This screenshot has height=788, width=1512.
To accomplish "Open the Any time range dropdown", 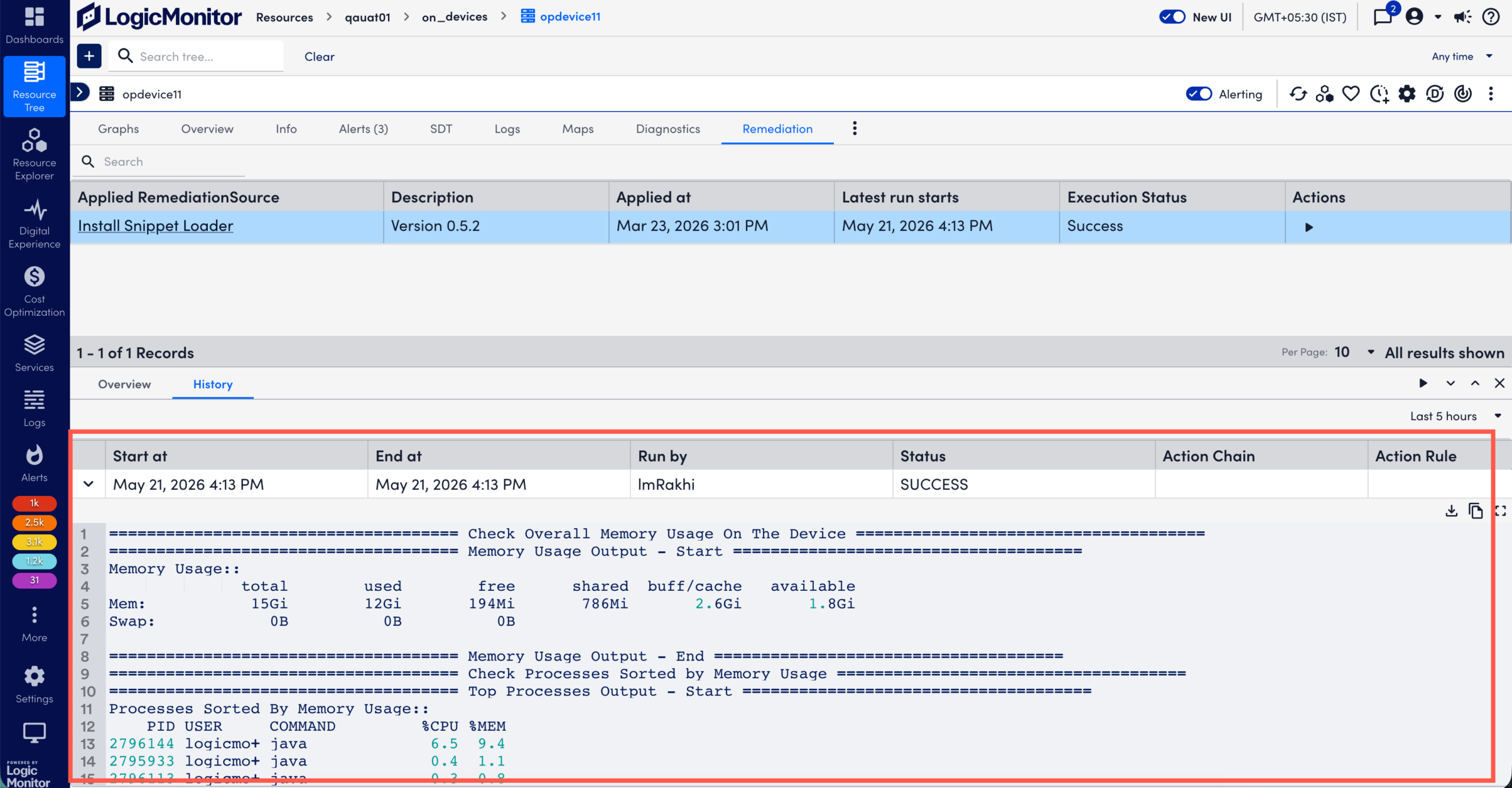I will (1462, 56).
